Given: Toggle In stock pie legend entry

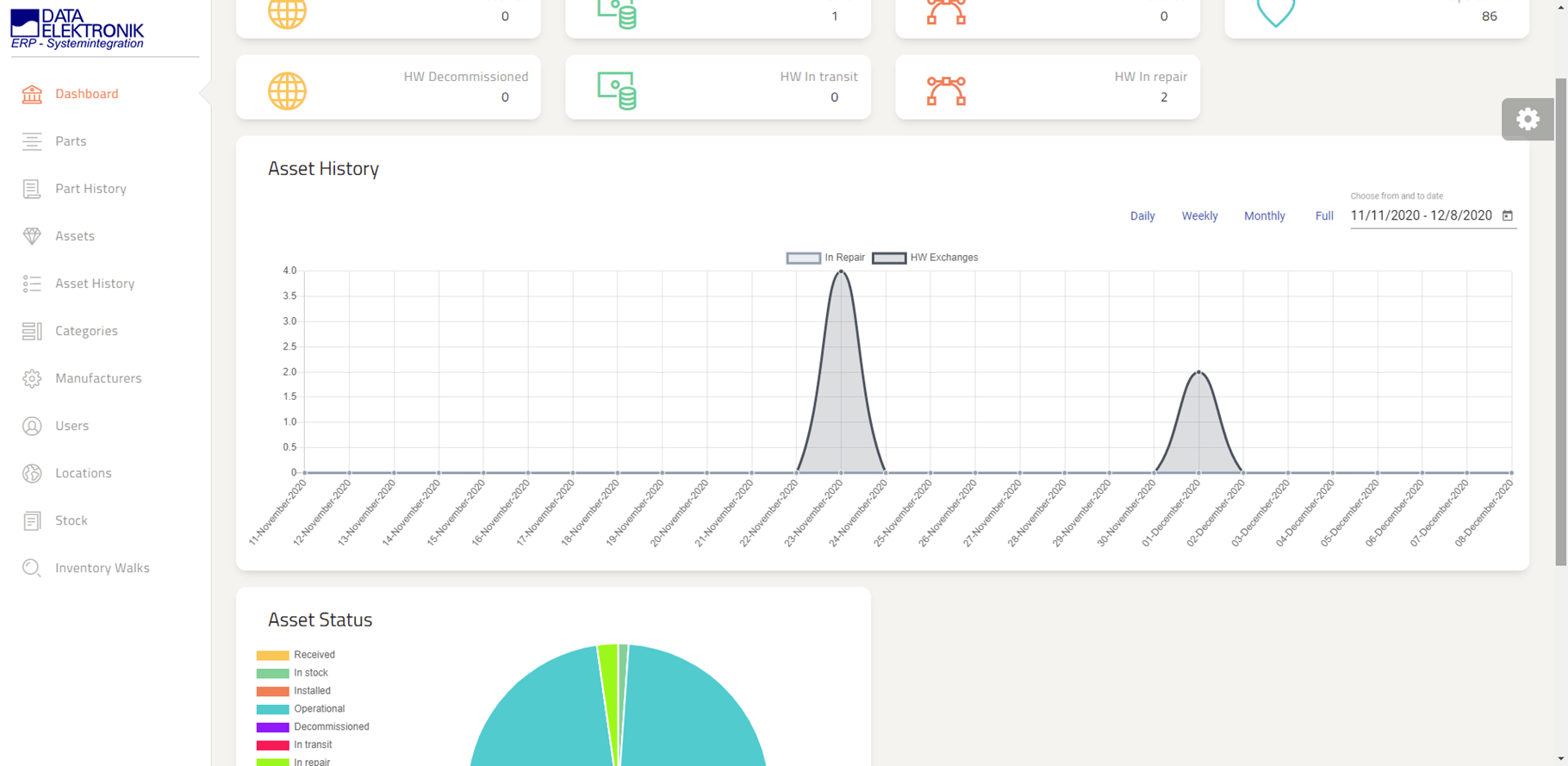Looking at the screenshot, I should click(x=292, y=673).
